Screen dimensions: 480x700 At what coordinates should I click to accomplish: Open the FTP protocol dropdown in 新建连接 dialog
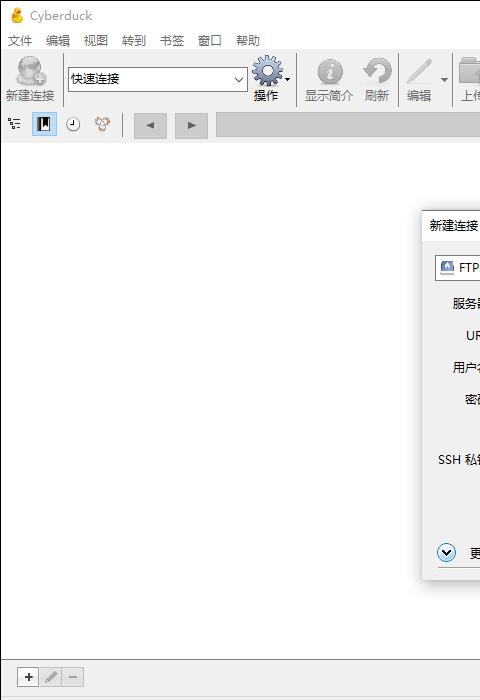pyautogui.click(x=458, y=268)
